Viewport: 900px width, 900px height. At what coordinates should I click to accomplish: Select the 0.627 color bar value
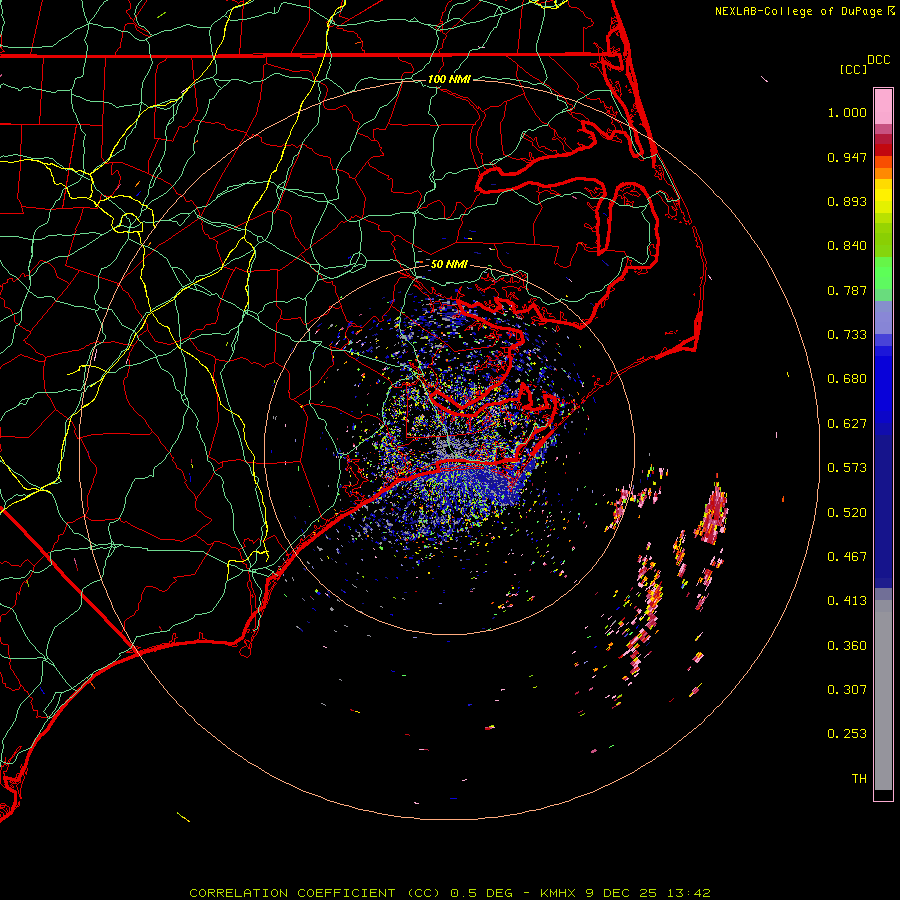(x=847, y=424)
